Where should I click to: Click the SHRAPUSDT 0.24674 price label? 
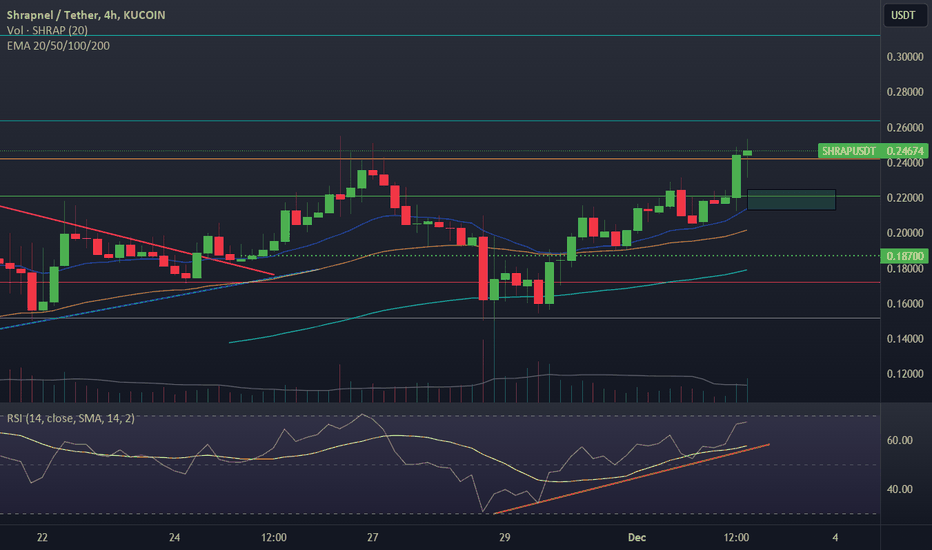pyautogui.click(x=872, y=151)
